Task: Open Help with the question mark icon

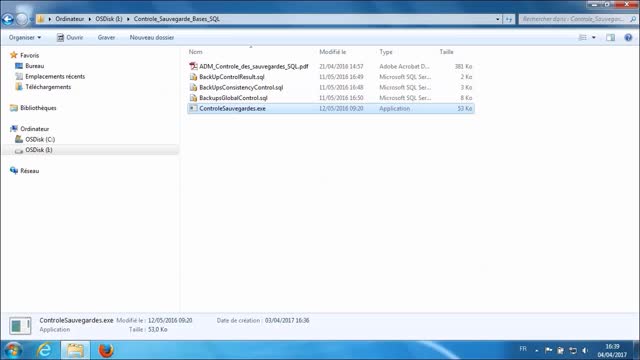Action: (628, 38)
